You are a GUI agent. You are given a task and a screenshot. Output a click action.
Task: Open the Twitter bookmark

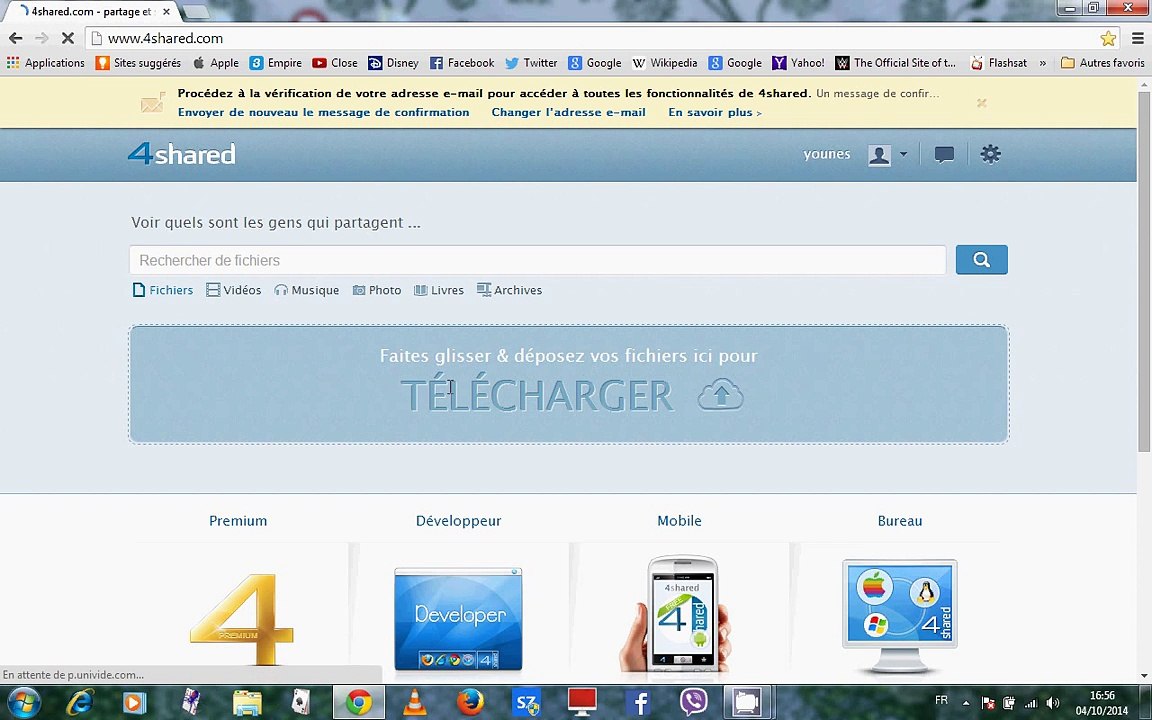(x=531, y=63)
